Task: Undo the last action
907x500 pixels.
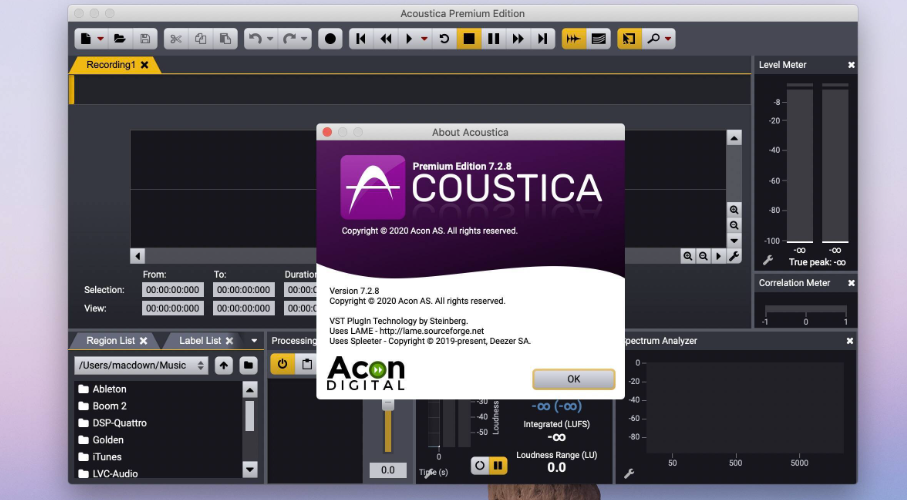Action: (255, 39)
